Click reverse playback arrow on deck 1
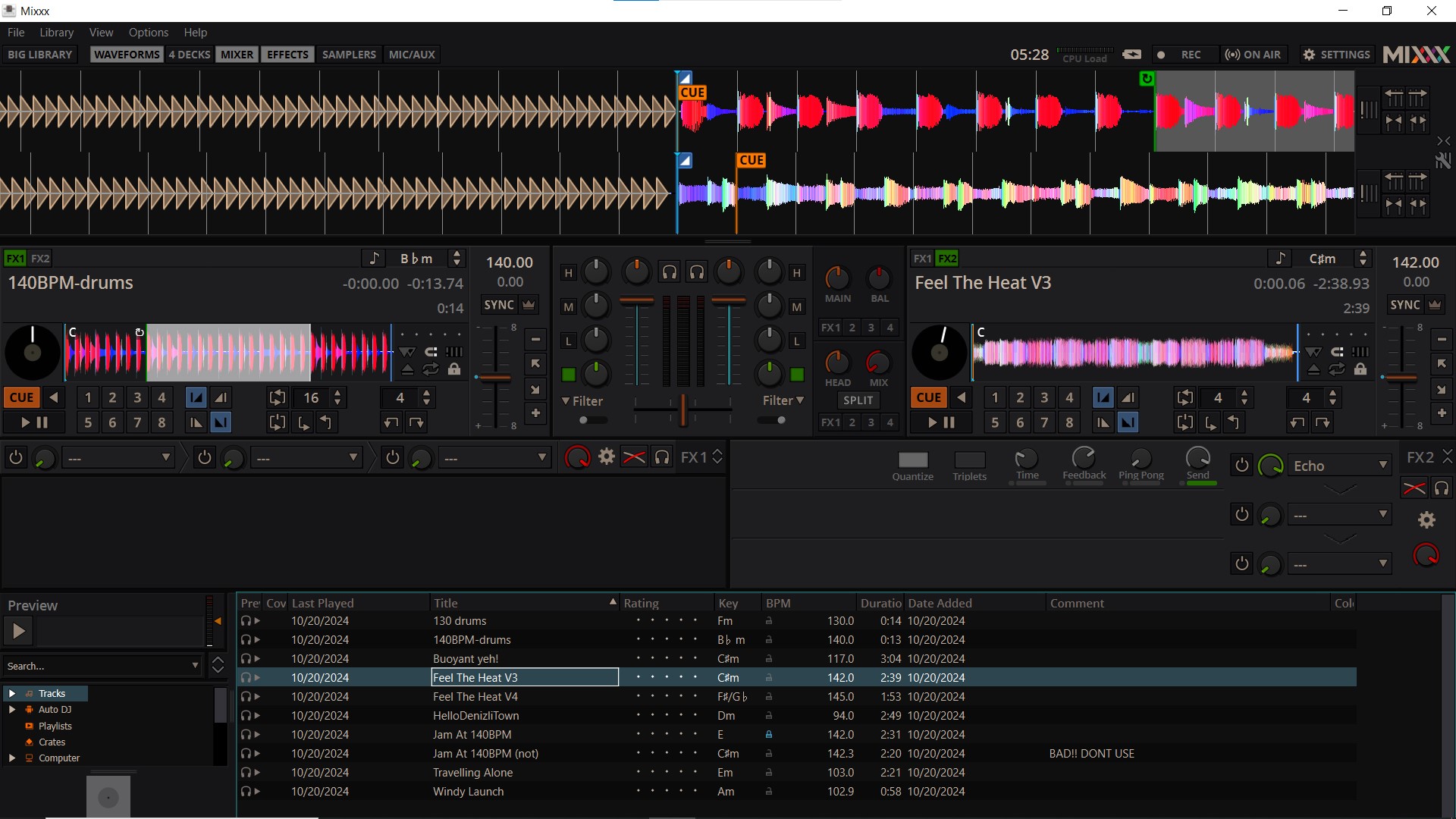The image size is (1456, 819). [x=53, y=397]
